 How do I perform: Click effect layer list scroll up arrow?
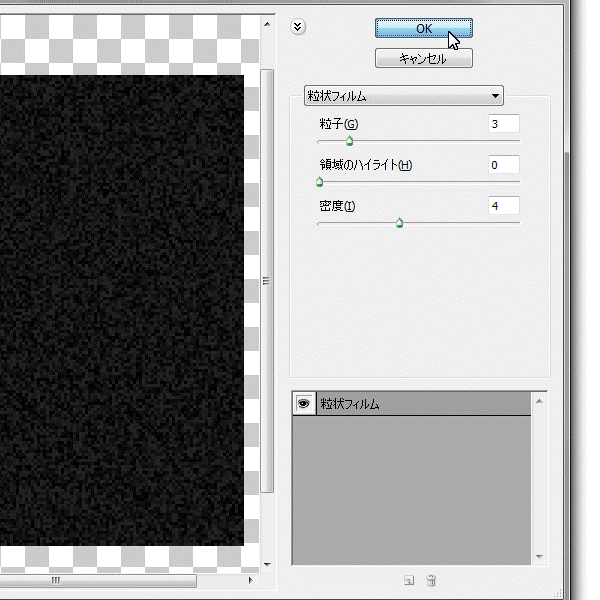(540, 401)
